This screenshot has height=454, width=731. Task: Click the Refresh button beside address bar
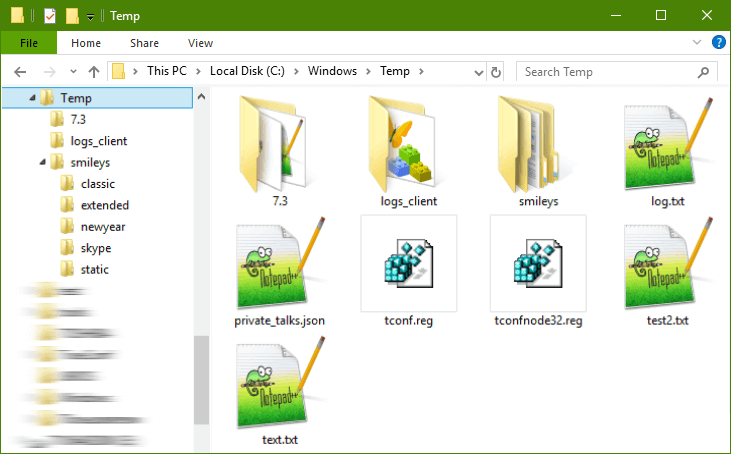coord(495,72)
